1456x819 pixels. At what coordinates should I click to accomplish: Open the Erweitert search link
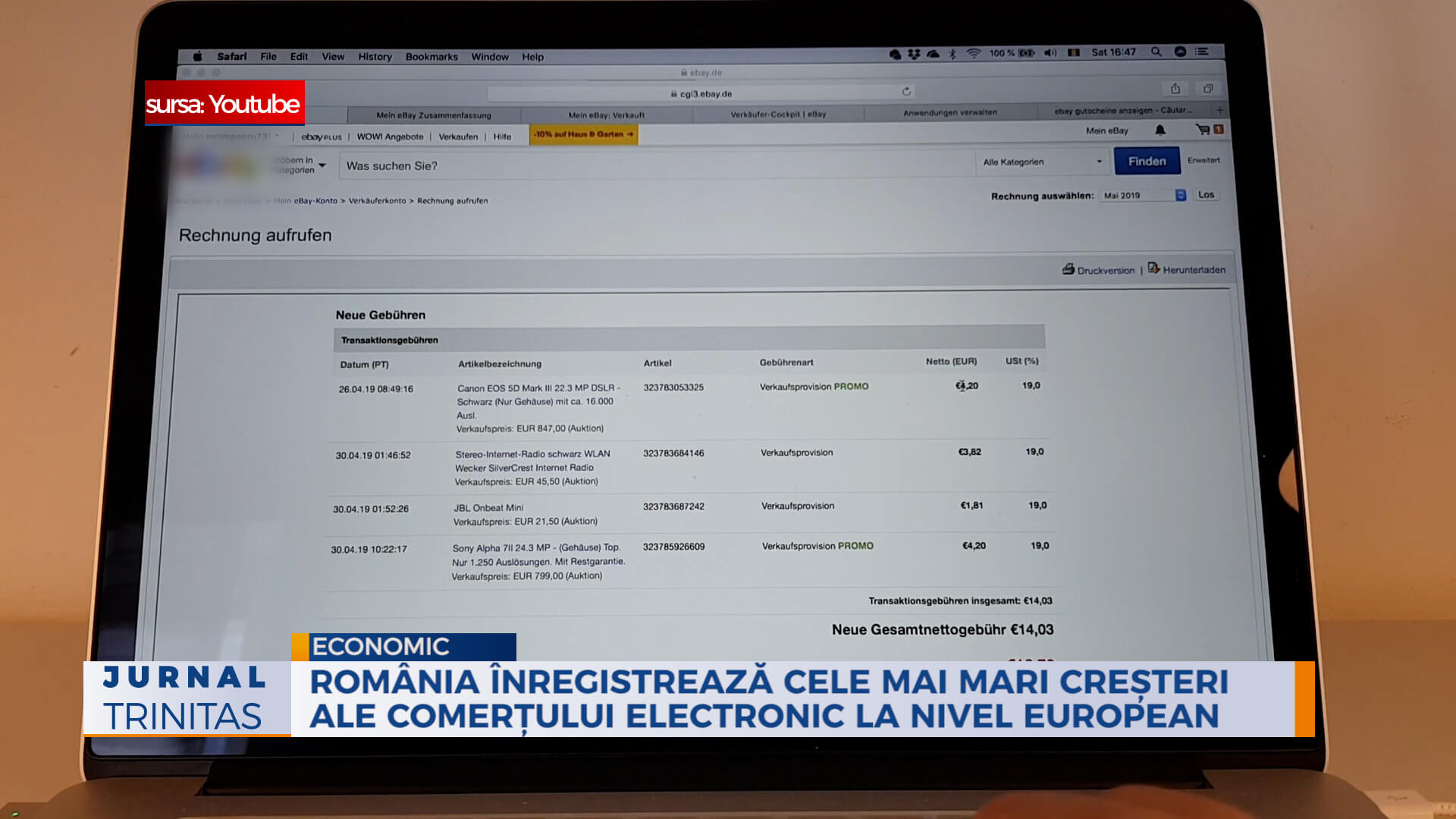coord(1203,160)
